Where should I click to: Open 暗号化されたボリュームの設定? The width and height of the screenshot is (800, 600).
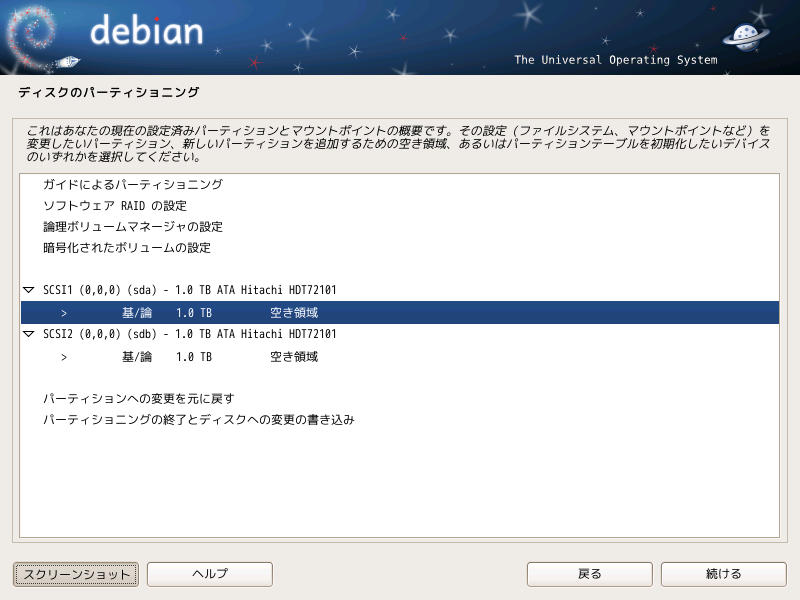point(127,247)
